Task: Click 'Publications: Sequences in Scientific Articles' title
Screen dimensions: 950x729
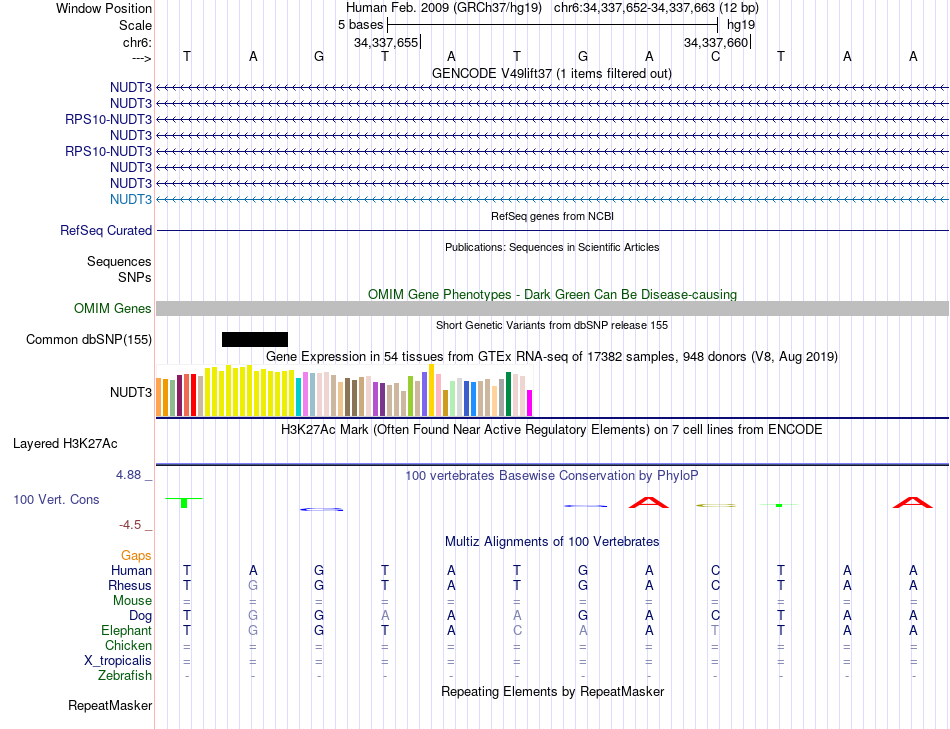Action: pos(552,247)
